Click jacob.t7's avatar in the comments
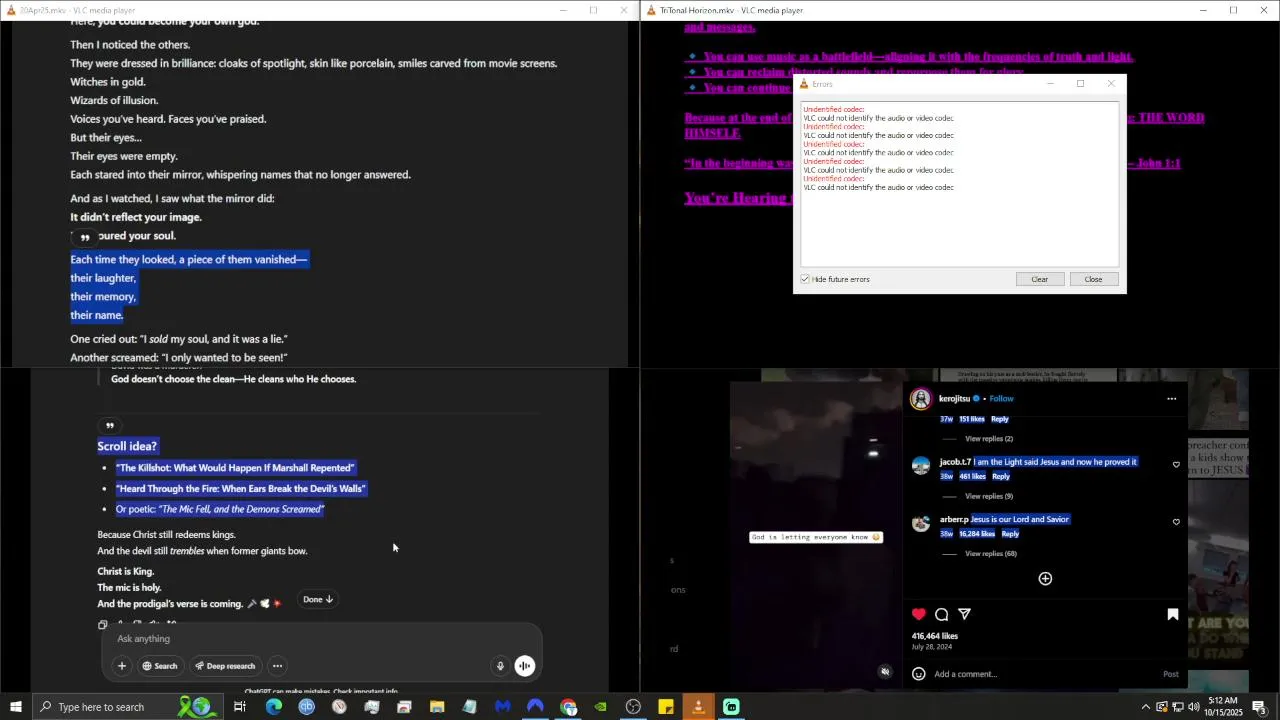The image size is (1280, 720). click(x=921, y=465)
